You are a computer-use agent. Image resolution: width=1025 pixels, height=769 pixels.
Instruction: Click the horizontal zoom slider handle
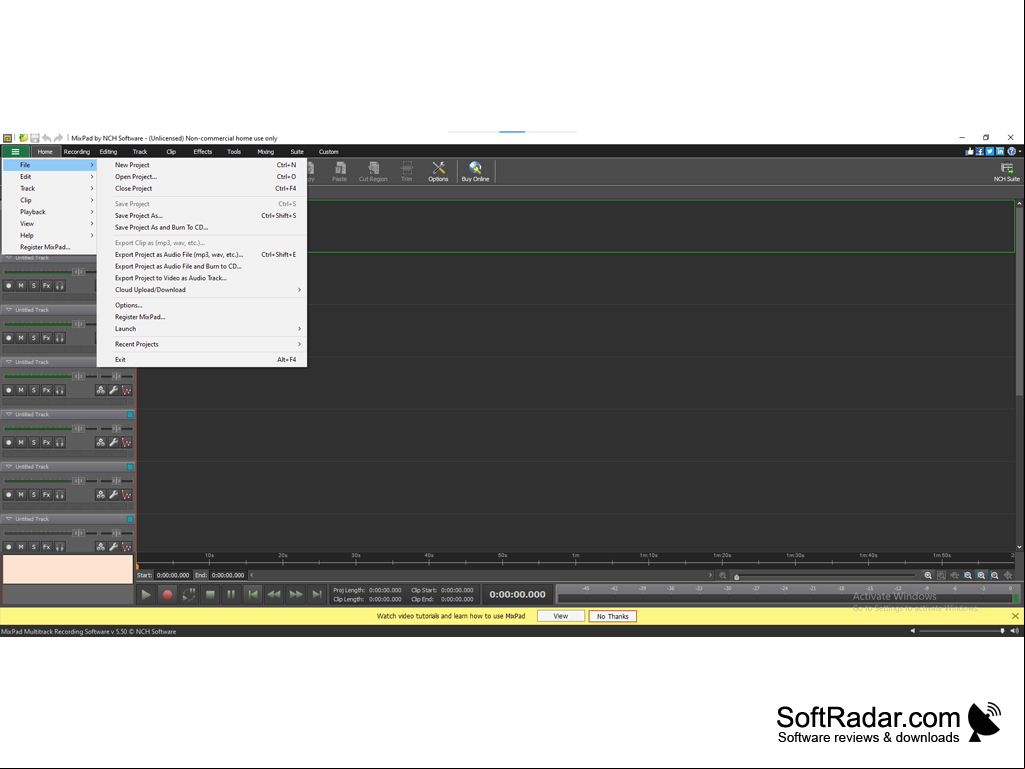[737, 577]
